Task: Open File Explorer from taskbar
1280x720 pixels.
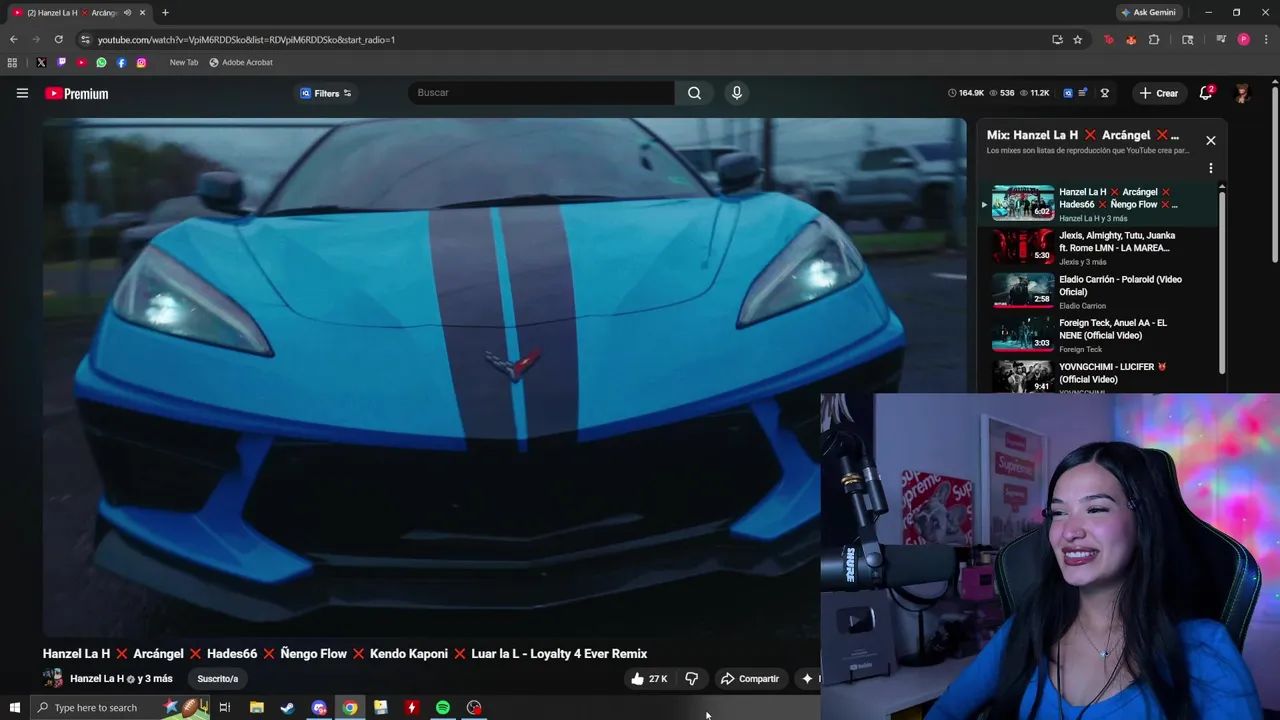Action: (x=257, y=708)
